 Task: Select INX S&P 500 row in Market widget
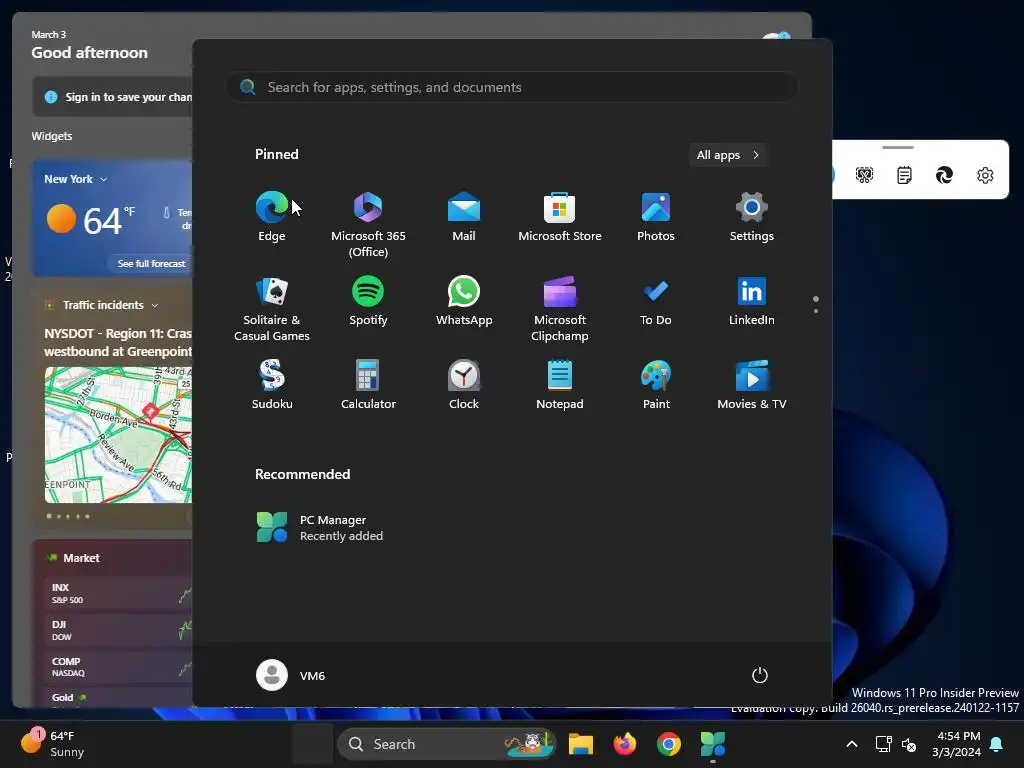tap(118, 593)
